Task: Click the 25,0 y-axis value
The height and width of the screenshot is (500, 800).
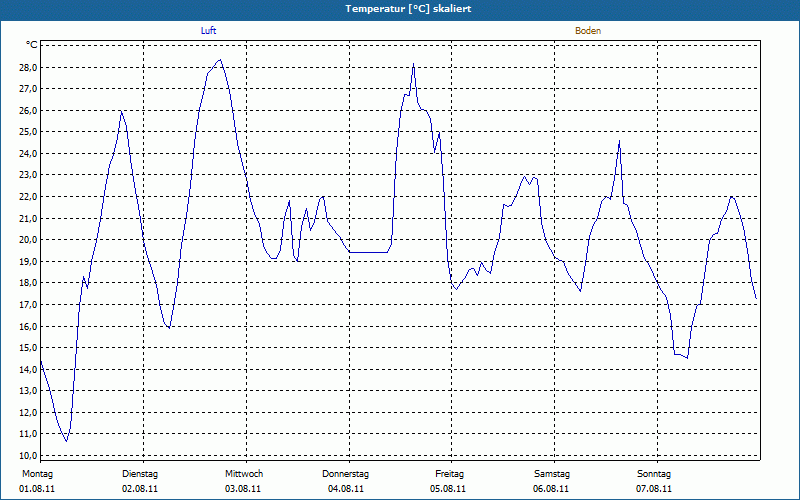Action: click(x=28, y=132)
